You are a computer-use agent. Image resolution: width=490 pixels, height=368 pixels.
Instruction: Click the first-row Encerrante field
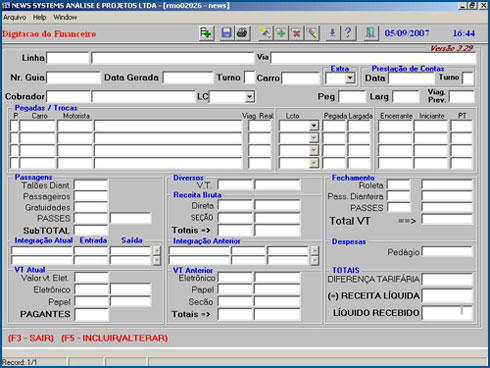(x=395, y=126)
